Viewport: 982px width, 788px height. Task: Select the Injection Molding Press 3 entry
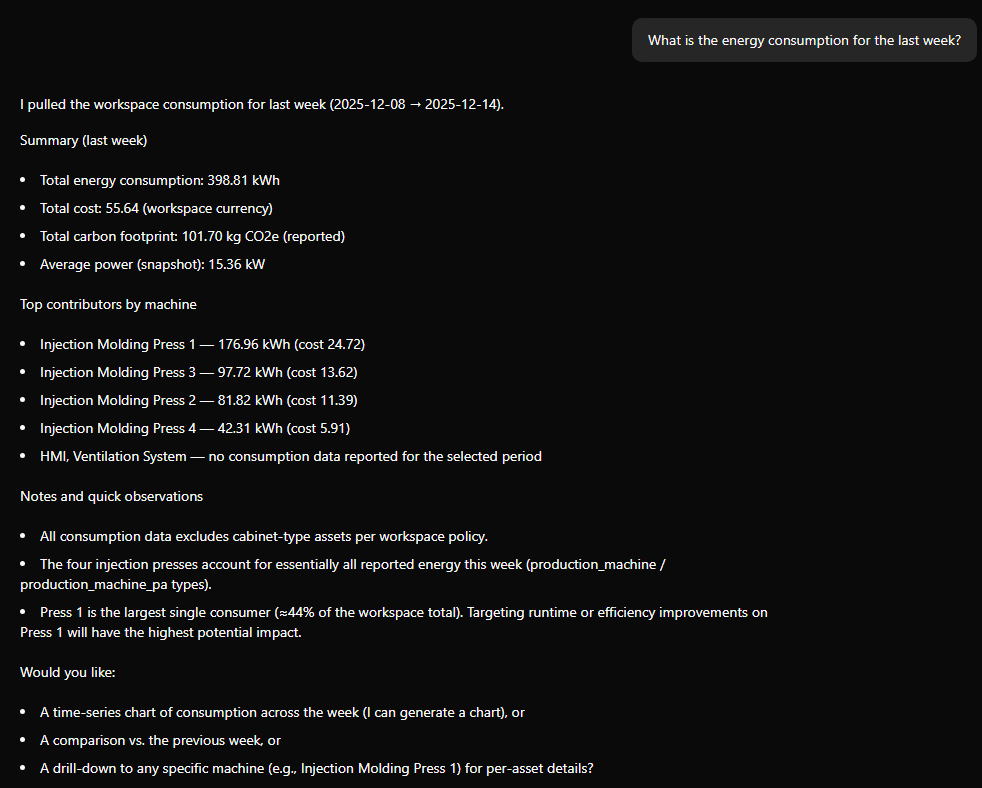pyautogui.click(x=198, y=372)
